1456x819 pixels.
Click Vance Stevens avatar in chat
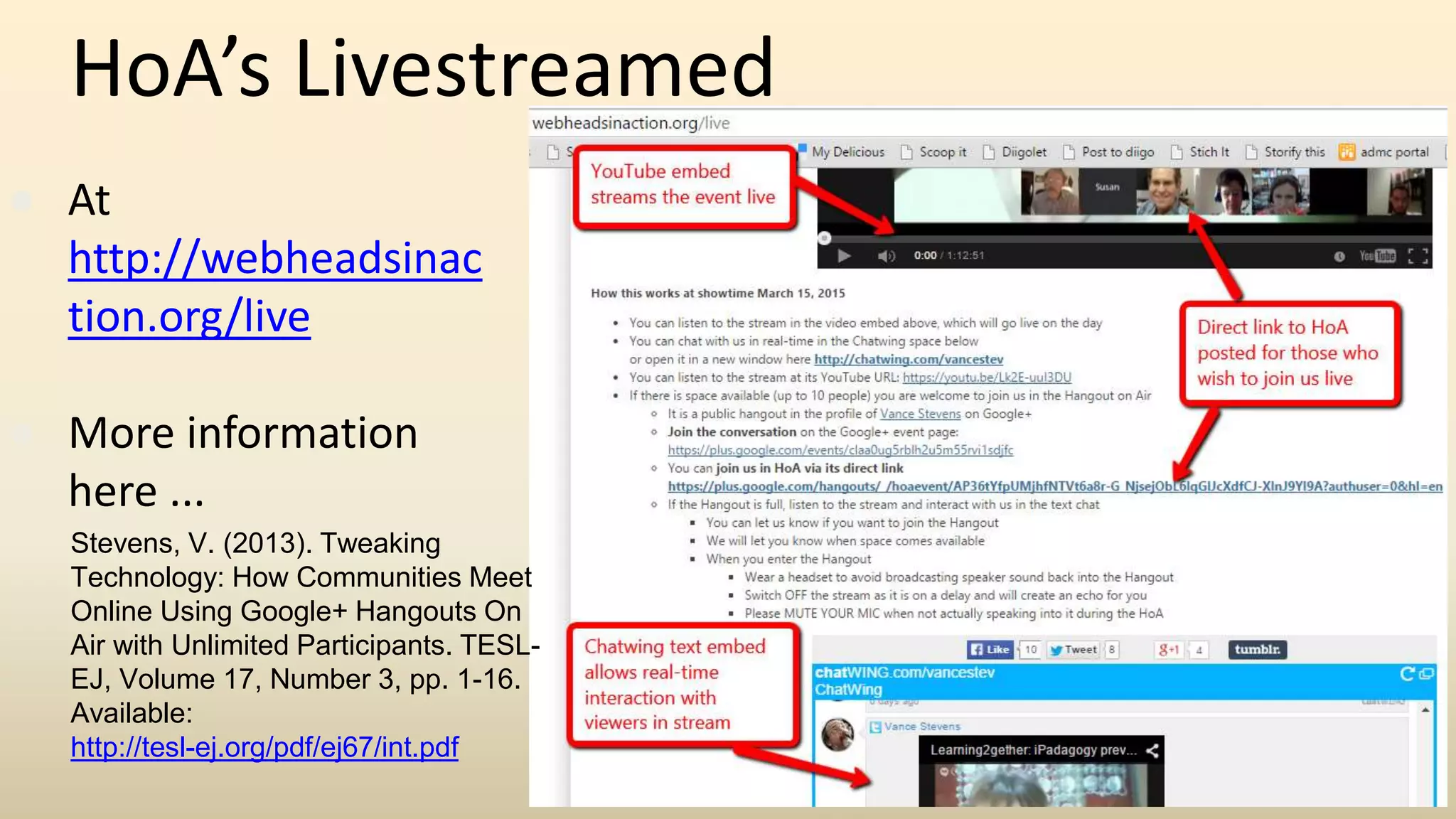838,734
